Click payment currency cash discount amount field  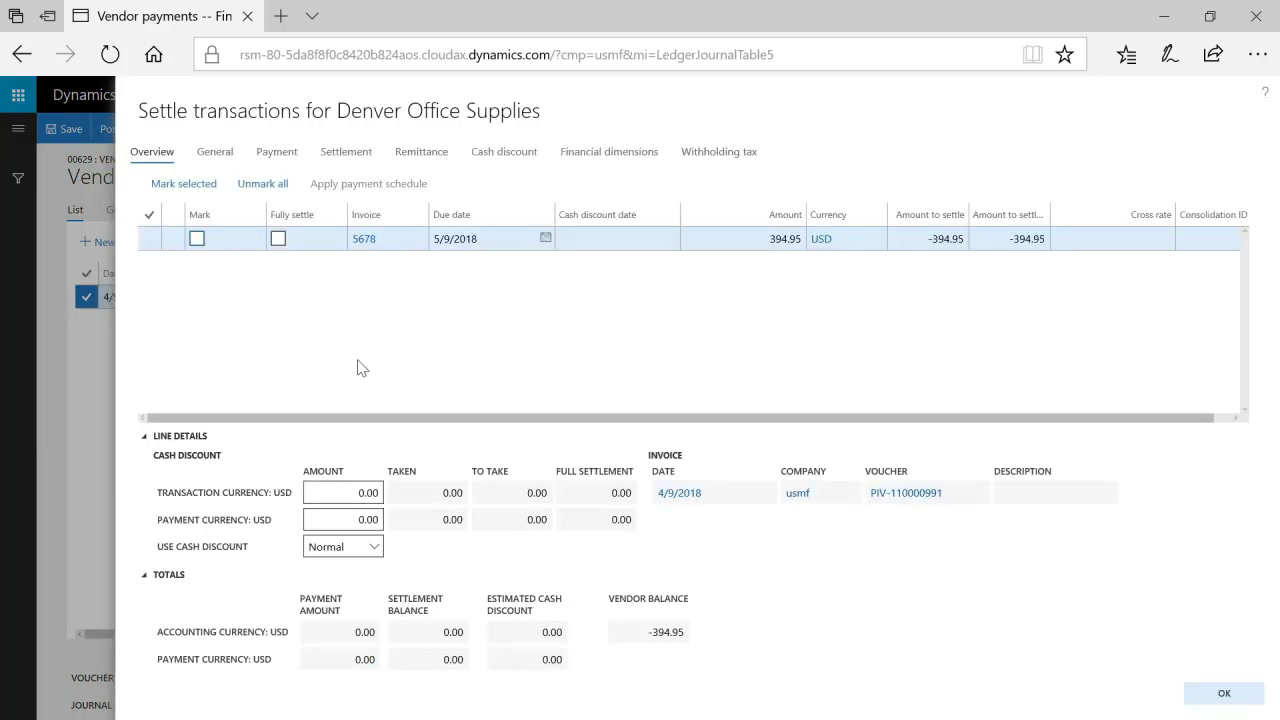pos(343,520)
